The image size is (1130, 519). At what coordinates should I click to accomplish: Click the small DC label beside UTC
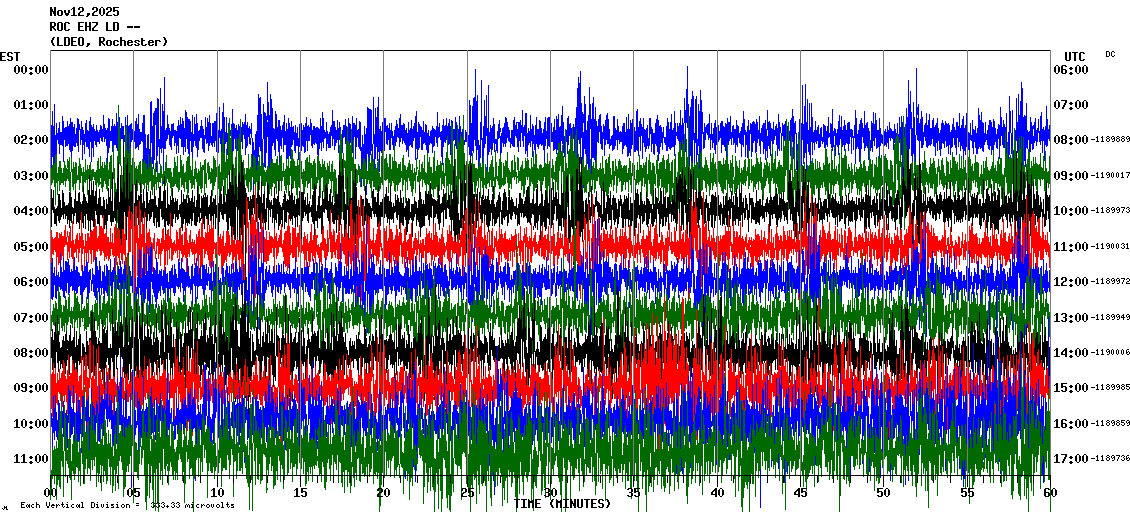(1110, 54)
